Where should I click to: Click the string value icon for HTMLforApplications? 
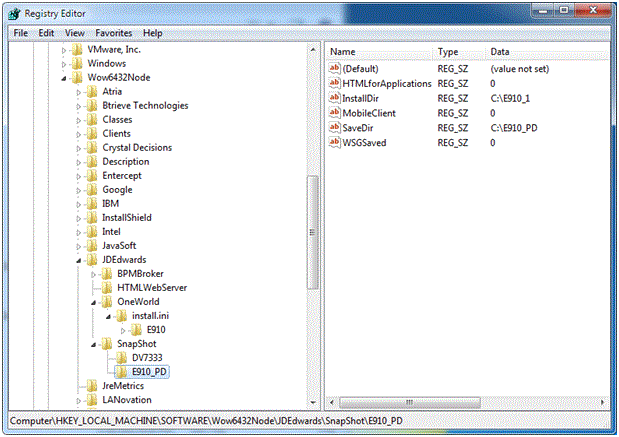click(334, 83)
